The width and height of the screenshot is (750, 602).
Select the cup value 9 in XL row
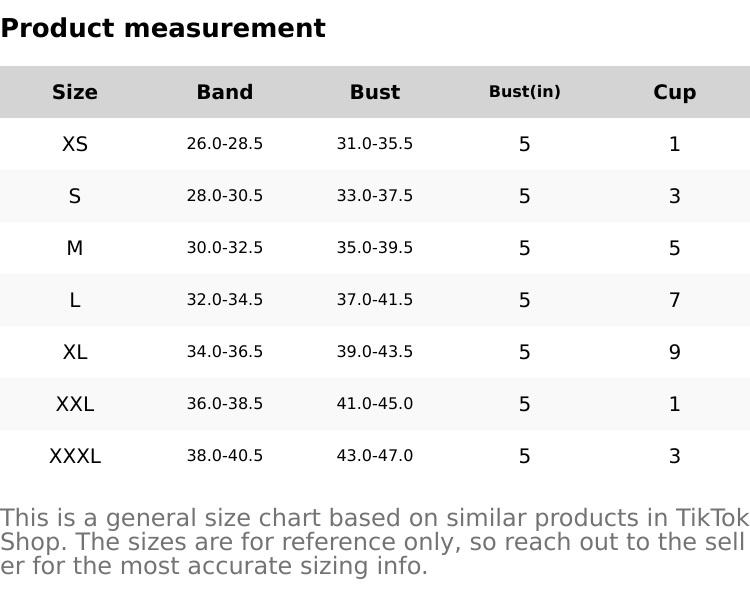pyautogui.click(x=675, y=352)
